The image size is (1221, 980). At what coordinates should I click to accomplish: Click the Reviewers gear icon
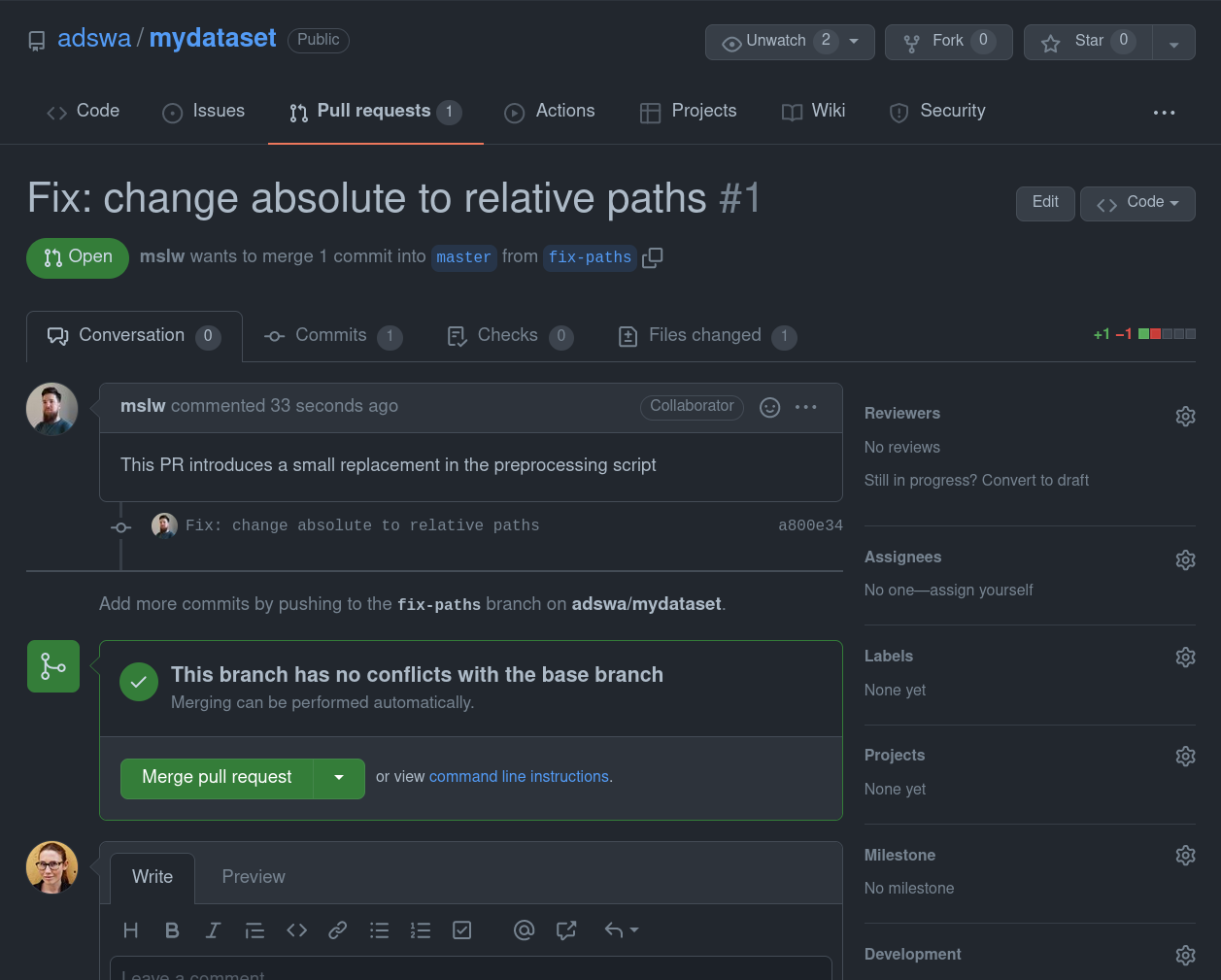pyautogui.click(x=1185, y=416)
